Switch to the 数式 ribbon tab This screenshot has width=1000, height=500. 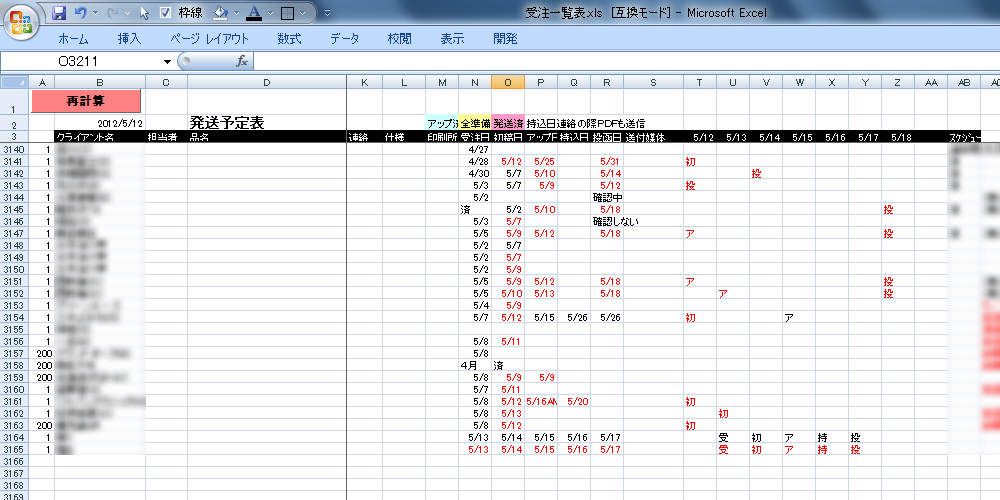pos(289,39)
